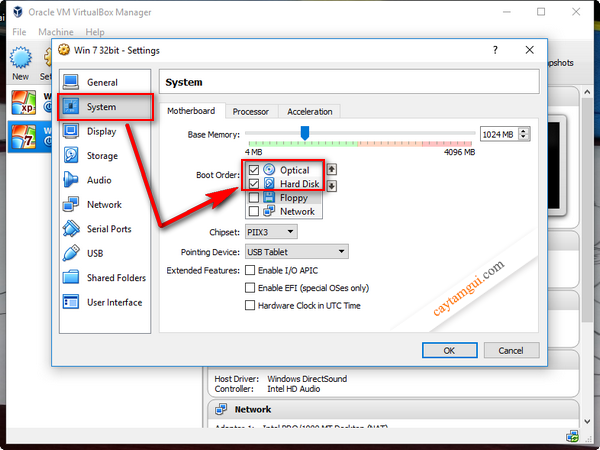
Task: Click the 4 MB minimum memory label
Action: click(253, 152)
